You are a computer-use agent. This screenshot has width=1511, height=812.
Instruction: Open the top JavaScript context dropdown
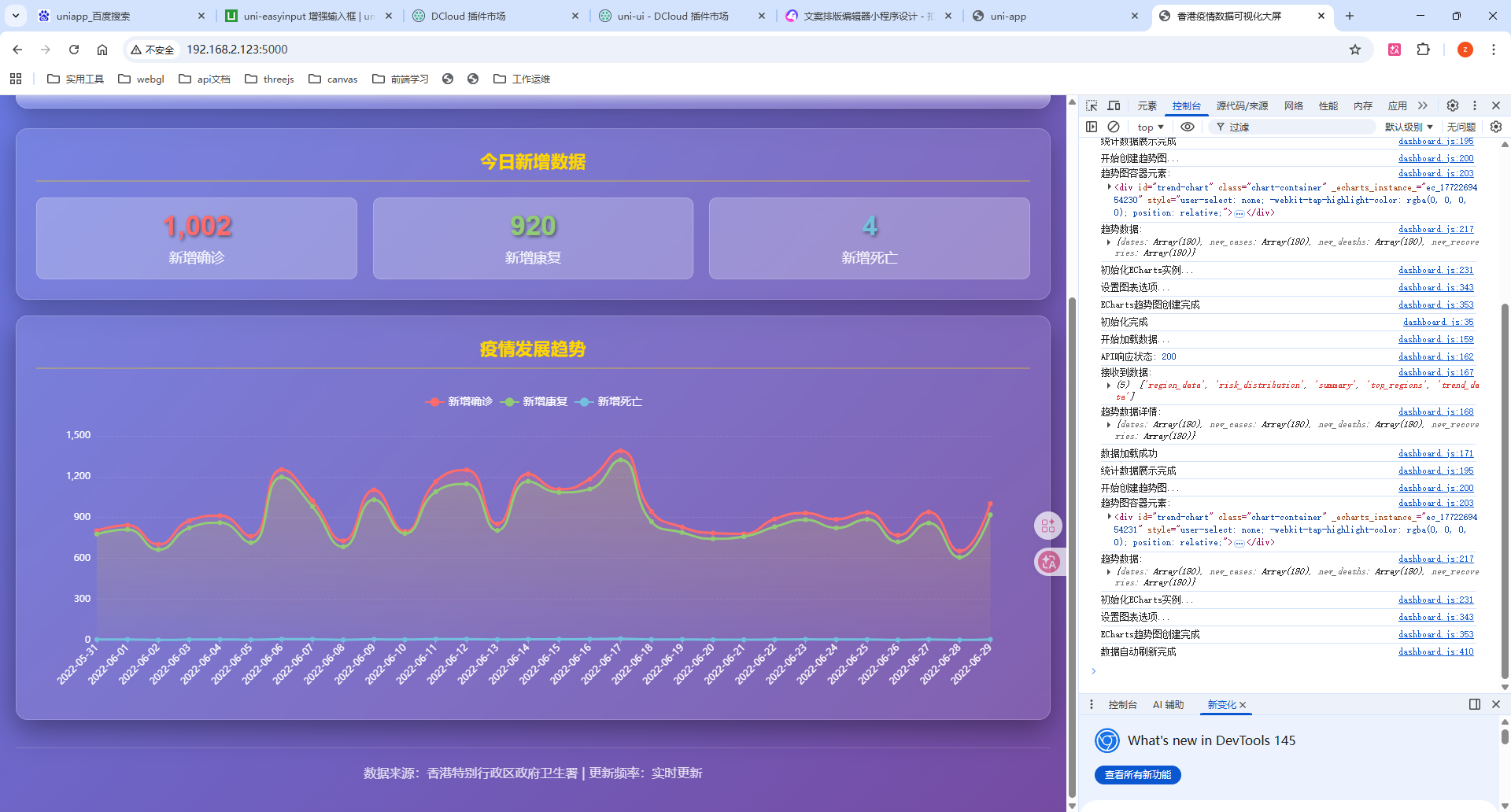click(x=1150, y=127)
